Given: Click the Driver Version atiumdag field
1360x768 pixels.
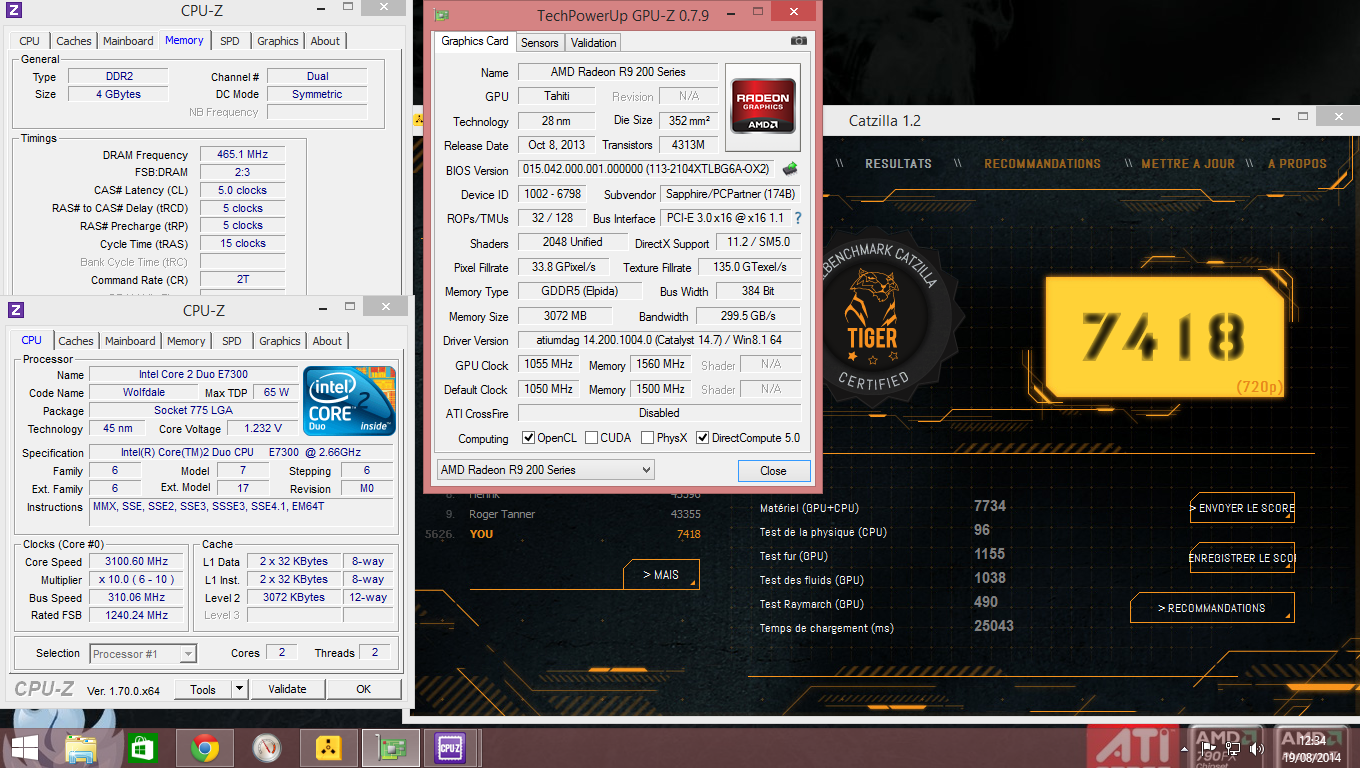Looking at the screenshot, I should (x=659, y=341).
